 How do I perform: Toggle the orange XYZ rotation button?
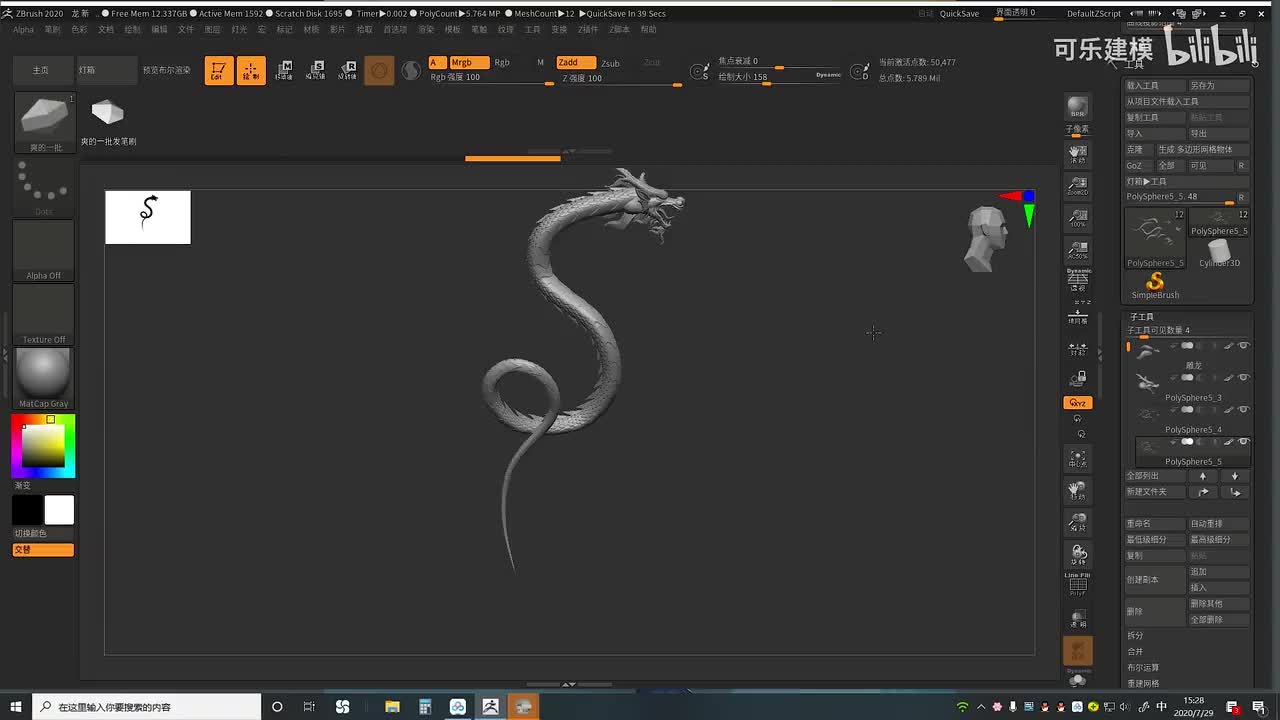[x=1077, y=403]
